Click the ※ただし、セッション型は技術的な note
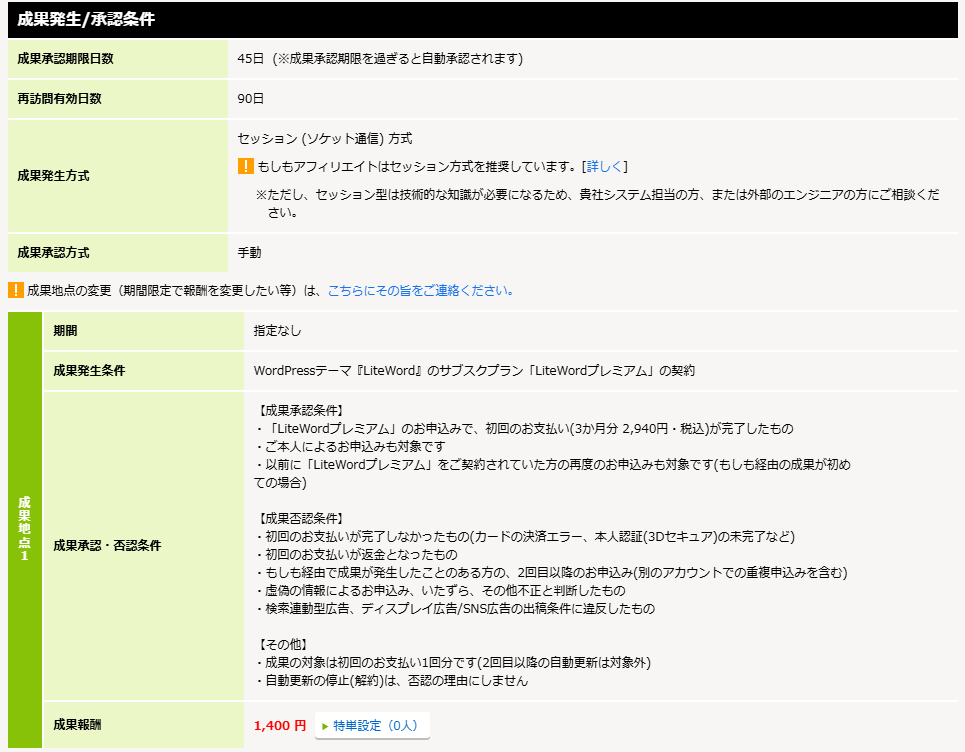 [598, 204]
